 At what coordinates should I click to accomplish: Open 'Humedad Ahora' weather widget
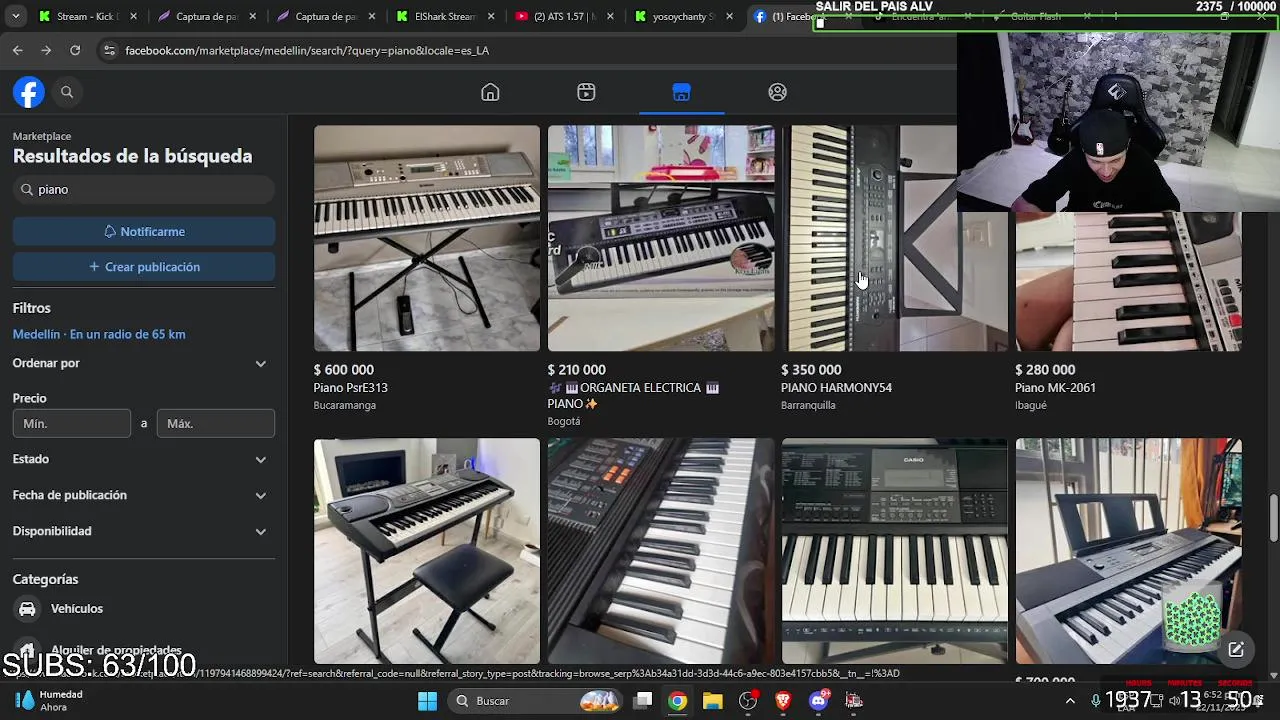pyautogui.click(x=50, y=701)
